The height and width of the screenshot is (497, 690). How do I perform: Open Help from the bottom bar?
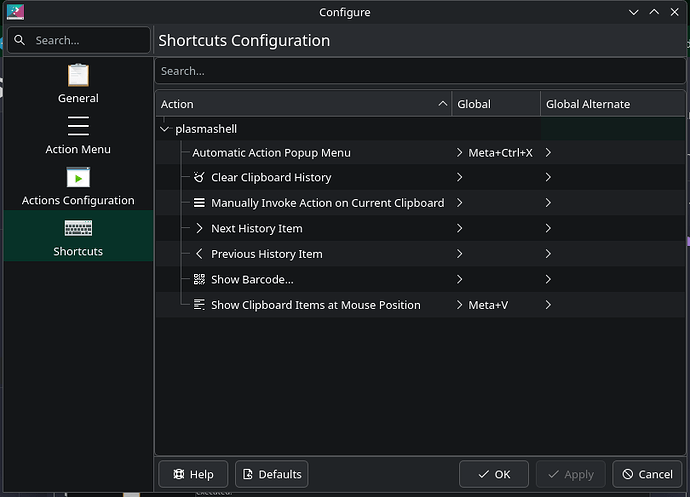click(x=193, y=474)
